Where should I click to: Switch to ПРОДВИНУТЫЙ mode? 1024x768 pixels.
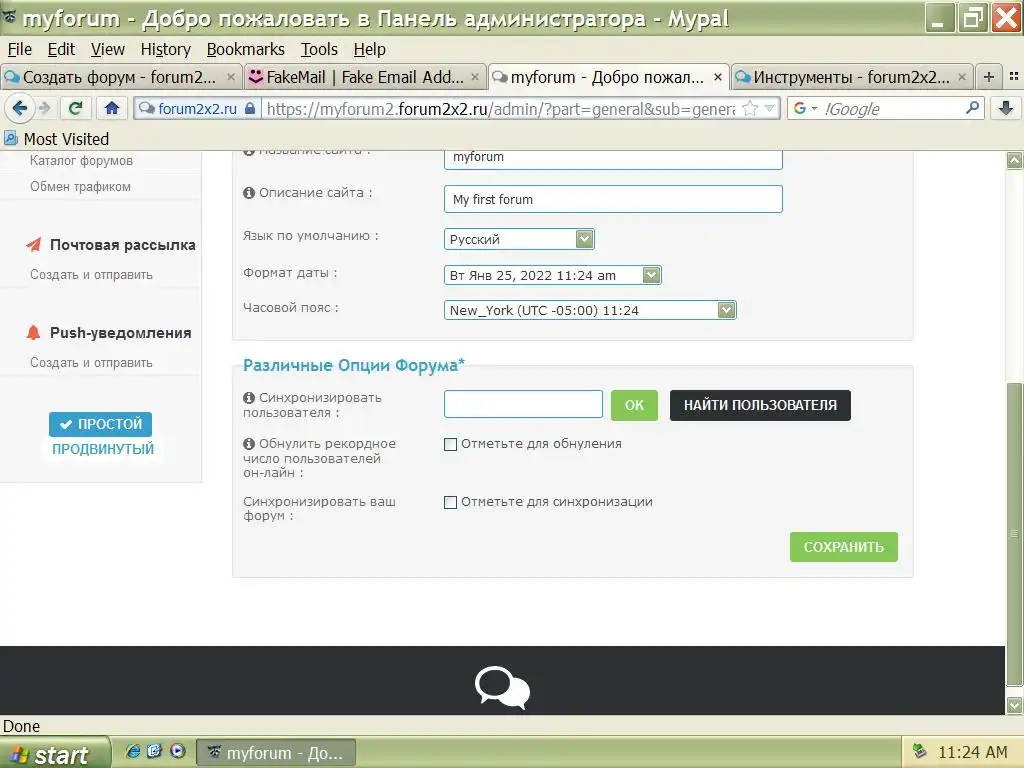(x=103, y=449)
